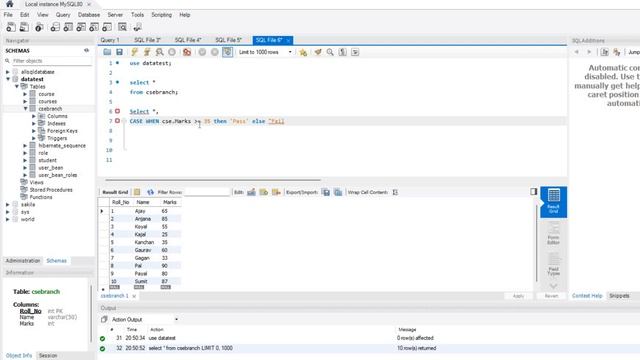Reconnect to DBMS toolbar icon
This screenshot has height=360, width=640.
click(137, 27)
